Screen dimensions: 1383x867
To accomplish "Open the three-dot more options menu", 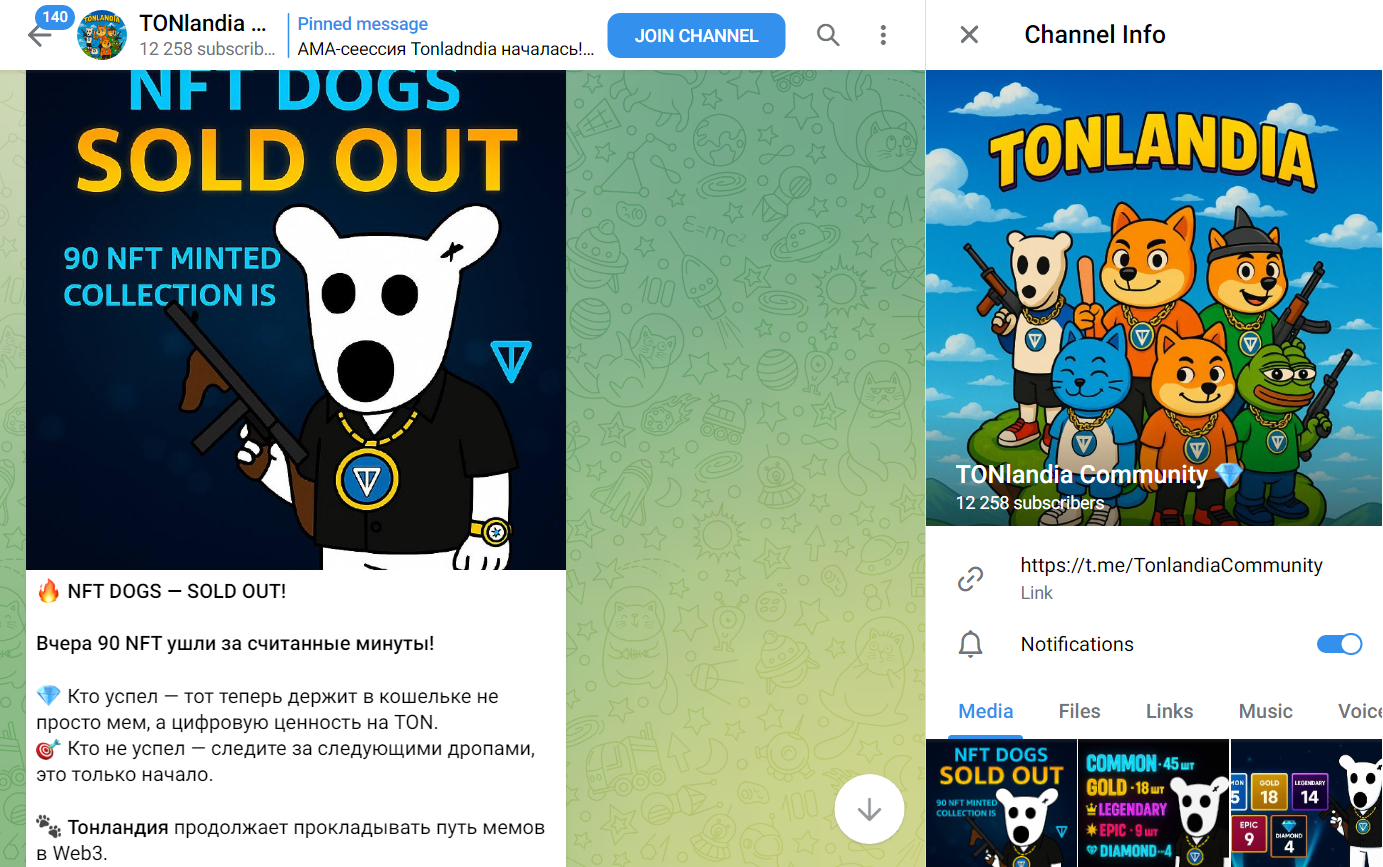I will pyautogui.click(x=883, y=35).
